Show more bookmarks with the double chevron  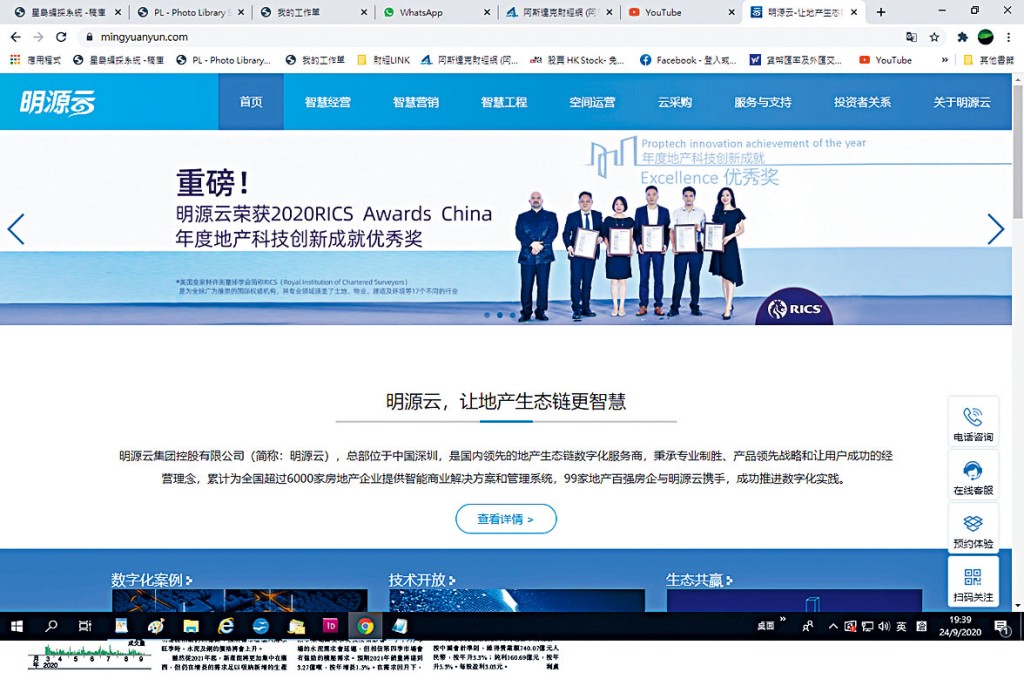tap(944, 60)
